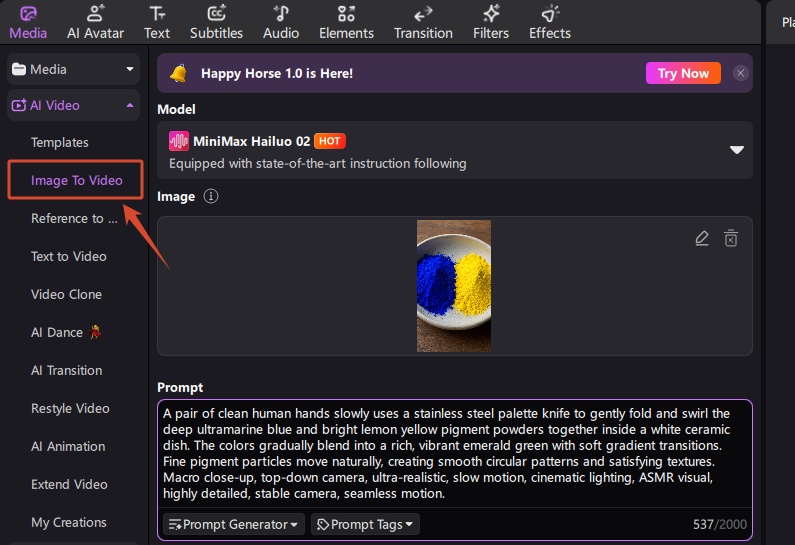Open the Prompt Tags dropdown

[365, 524]
